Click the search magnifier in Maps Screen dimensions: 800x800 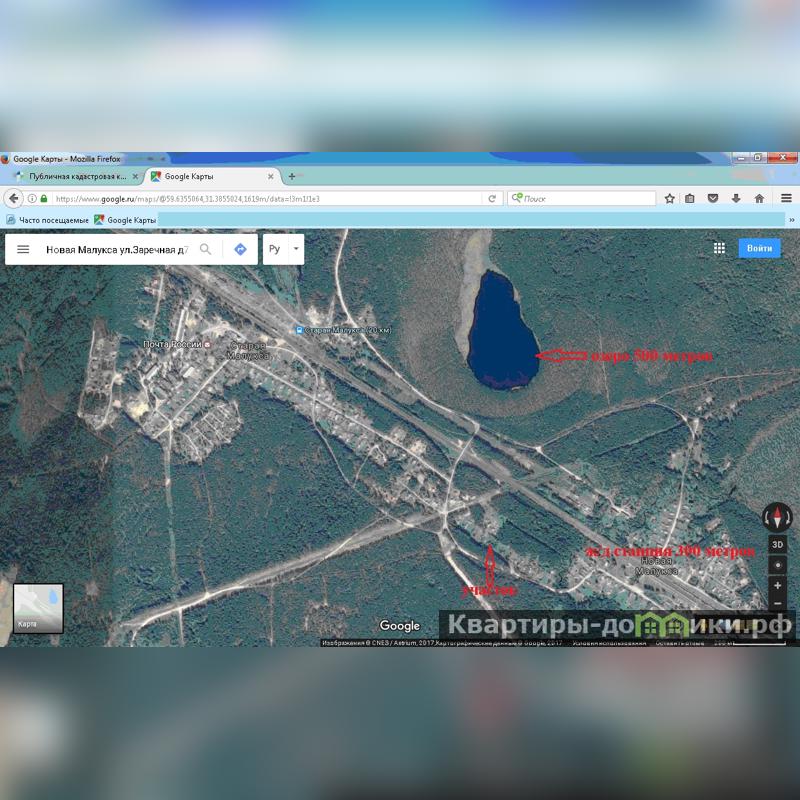click(206, 249)
